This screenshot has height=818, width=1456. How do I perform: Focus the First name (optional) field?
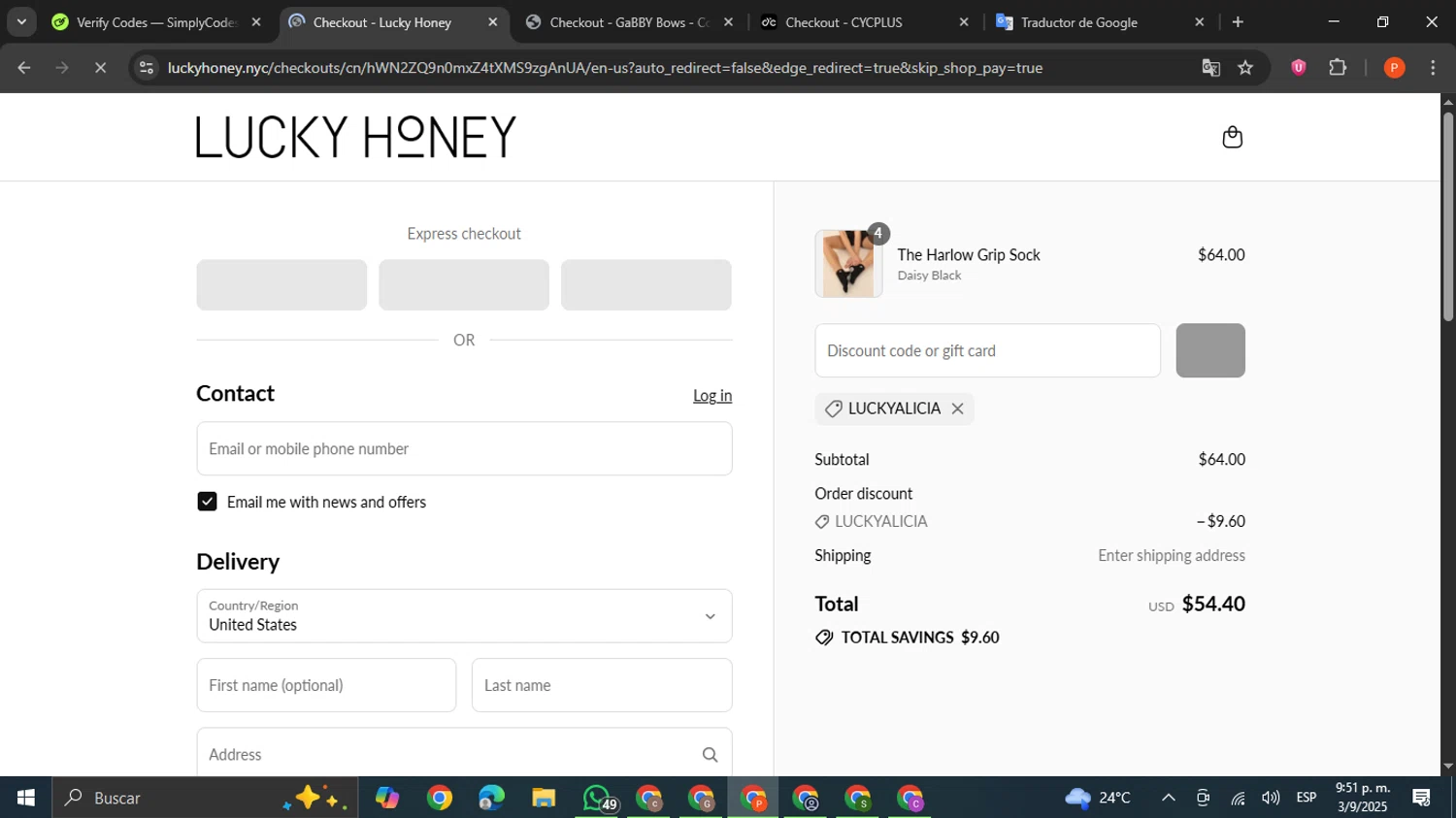[x=326, y=685]
